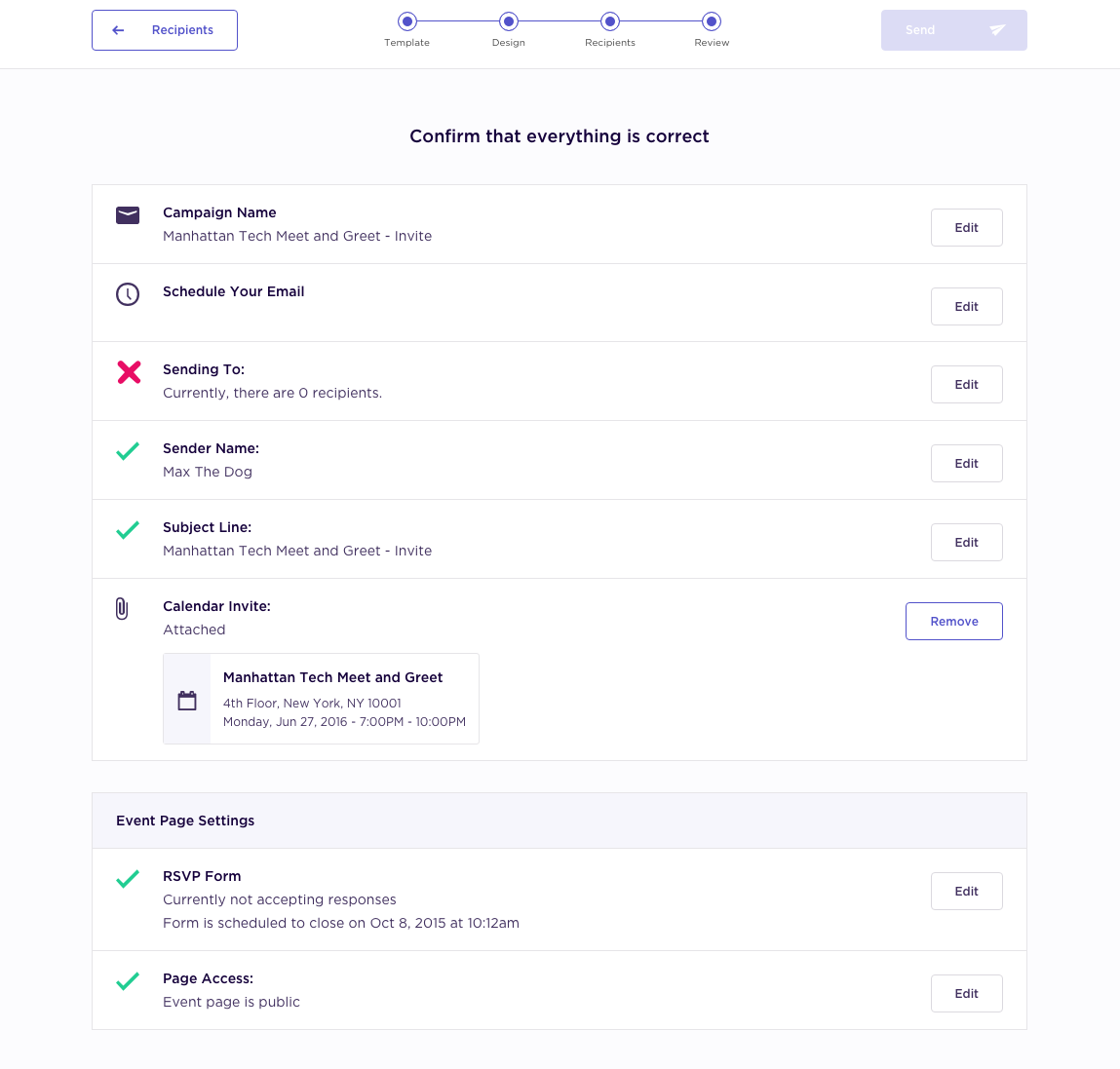This screenshot has height=1069, width=1120.
Task: Edit the Sending To recipients
Action: tap(966, 385)
